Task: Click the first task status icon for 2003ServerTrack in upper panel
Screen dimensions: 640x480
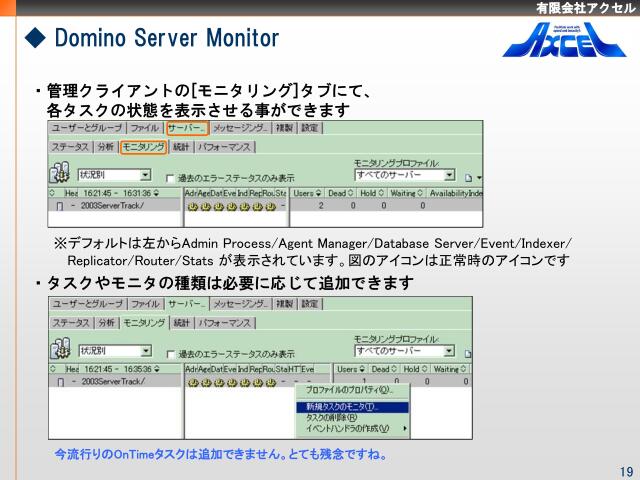Action: pos(191,206)
